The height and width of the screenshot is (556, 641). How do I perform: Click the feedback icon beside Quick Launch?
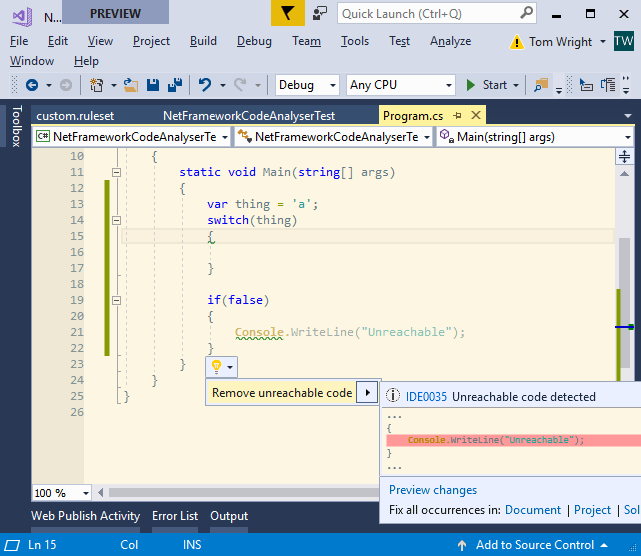(319, 14)
